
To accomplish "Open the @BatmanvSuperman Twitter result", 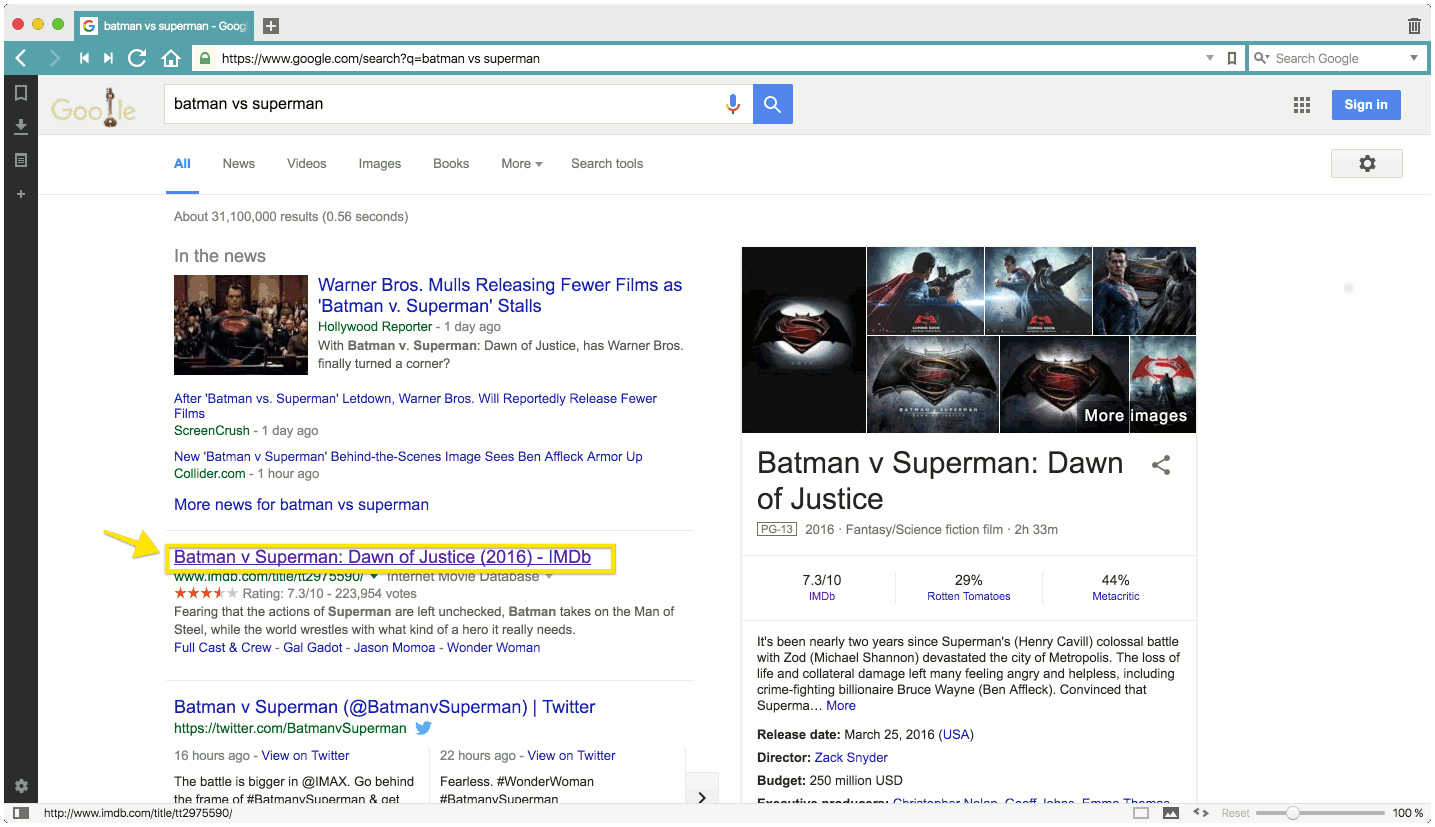I will 384,707.
